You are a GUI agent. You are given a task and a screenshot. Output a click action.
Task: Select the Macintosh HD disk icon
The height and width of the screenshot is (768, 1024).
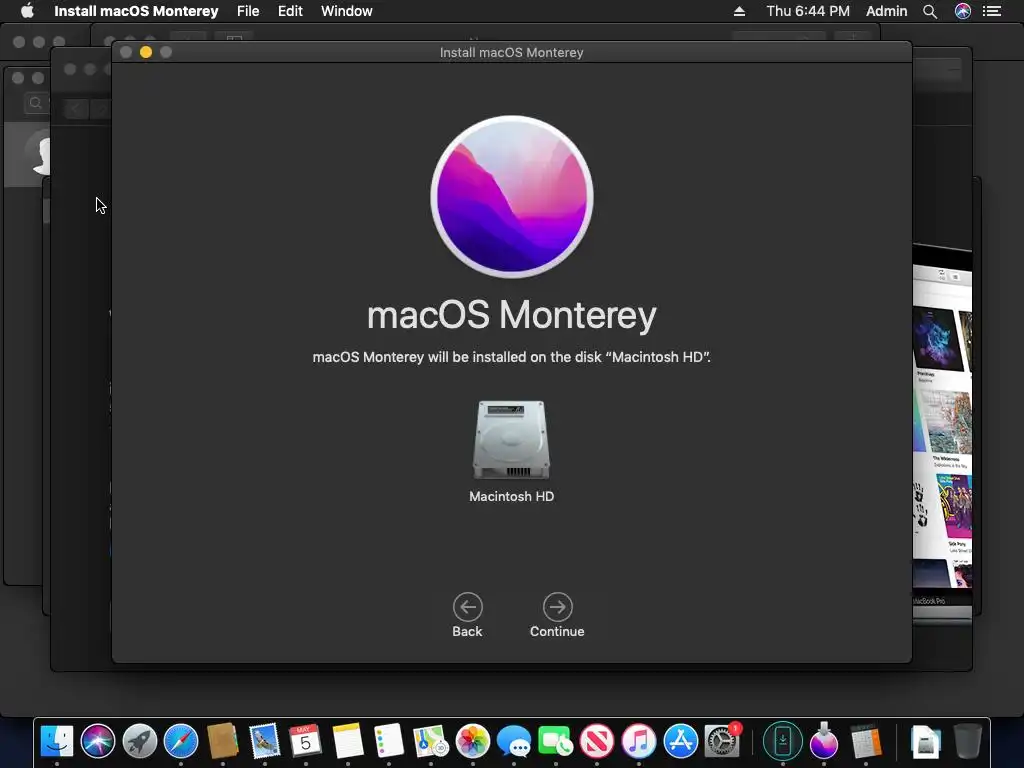[511, 440]
